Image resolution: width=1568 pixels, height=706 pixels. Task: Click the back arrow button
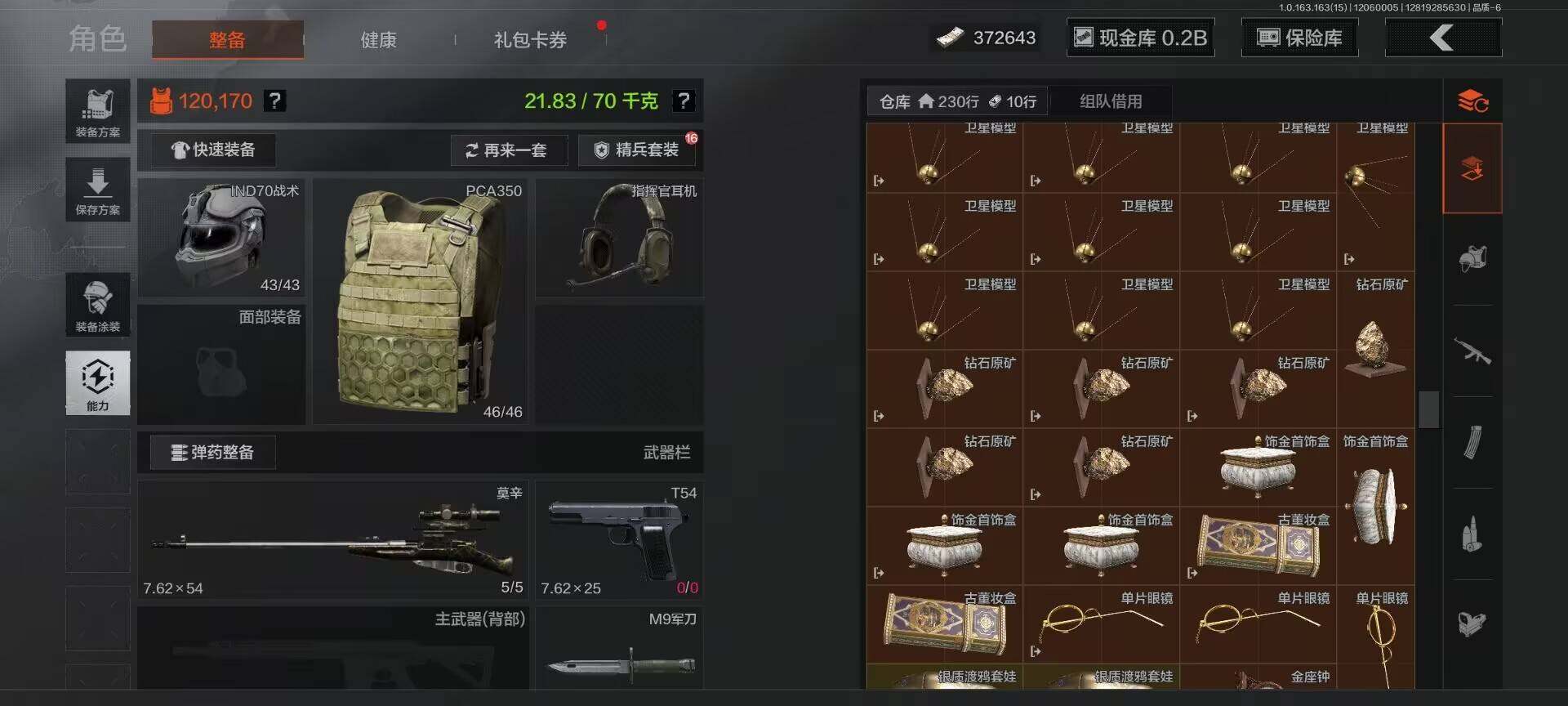point(1443,38)
